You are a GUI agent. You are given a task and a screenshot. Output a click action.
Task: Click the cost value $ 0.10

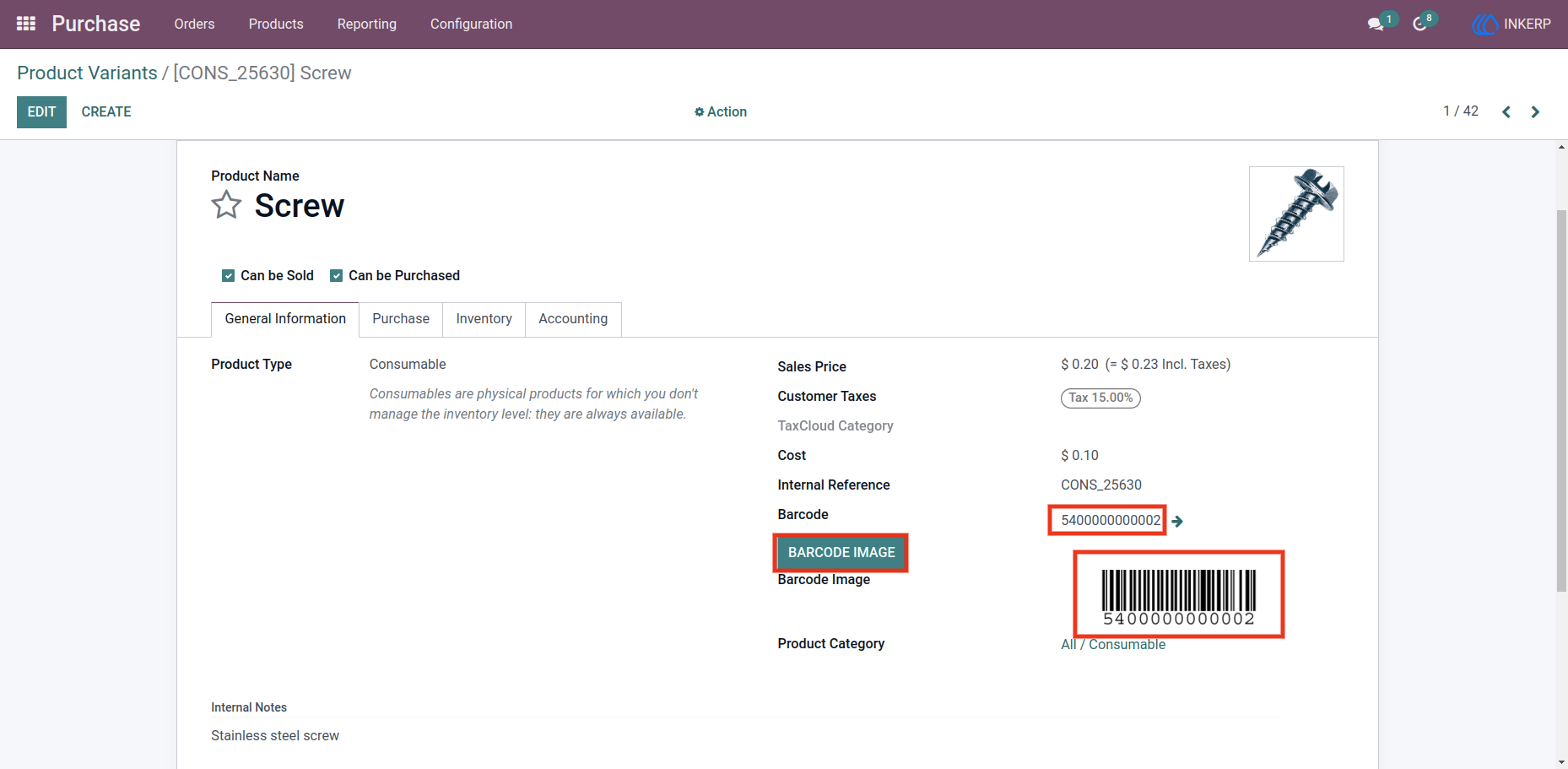pyautogui.click(x=1080, y=455)
